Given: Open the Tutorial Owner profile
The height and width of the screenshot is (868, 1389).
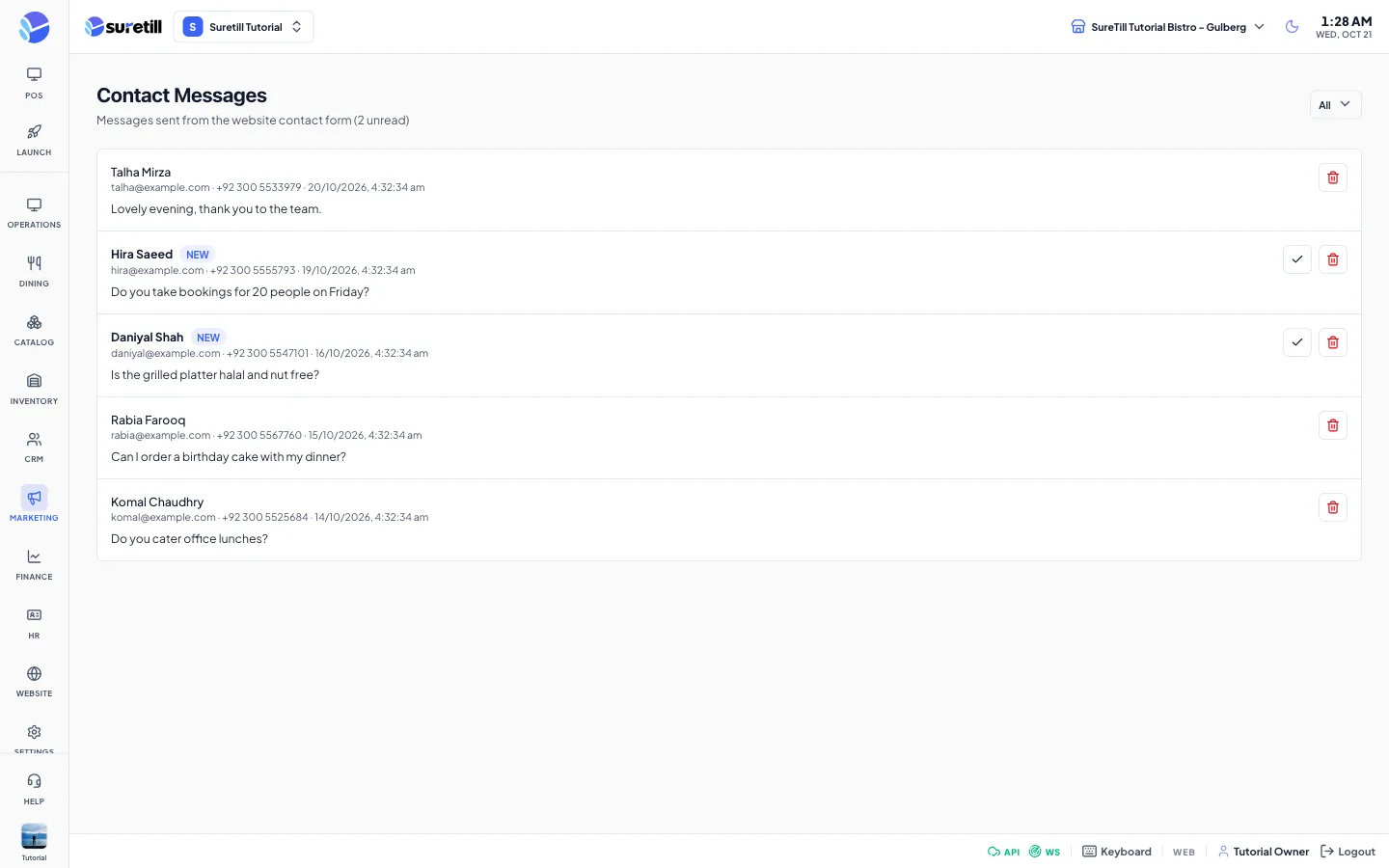Looking at the screenshot, I should [1264, 852].
